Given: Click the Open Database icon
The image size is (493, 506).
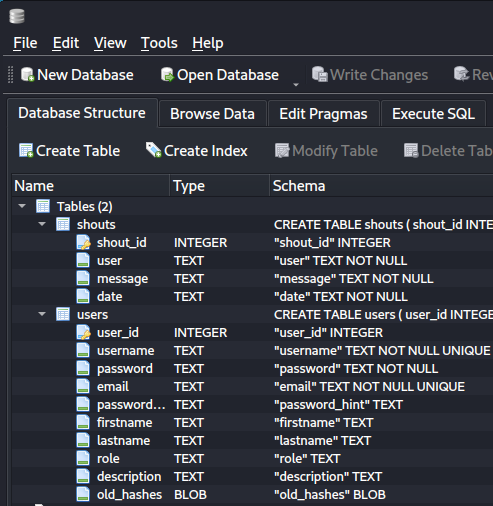Looking at the screenshot, I should click(167, 75).
